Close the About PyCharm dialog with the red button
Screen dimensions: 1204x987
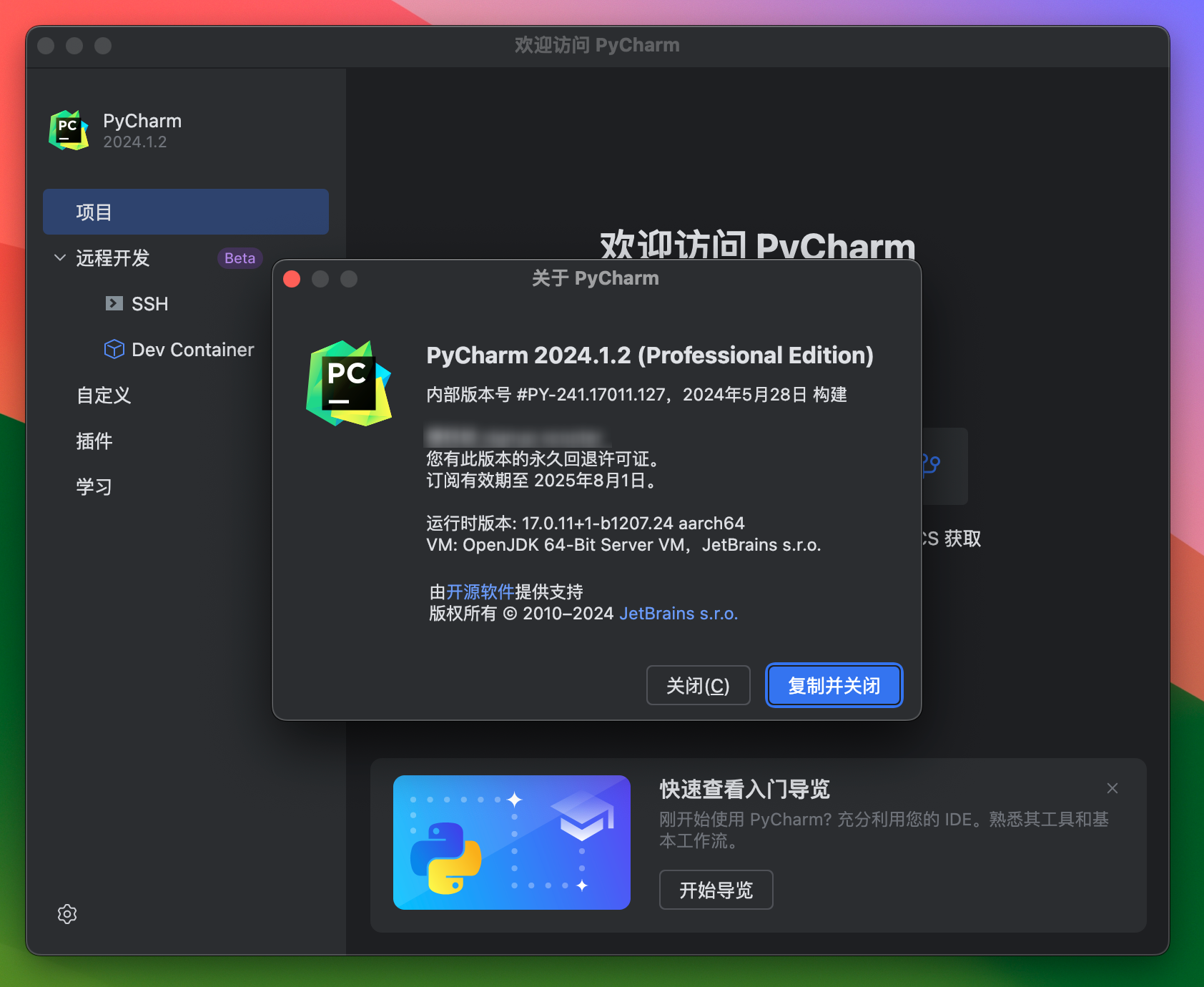click(292, 279)
